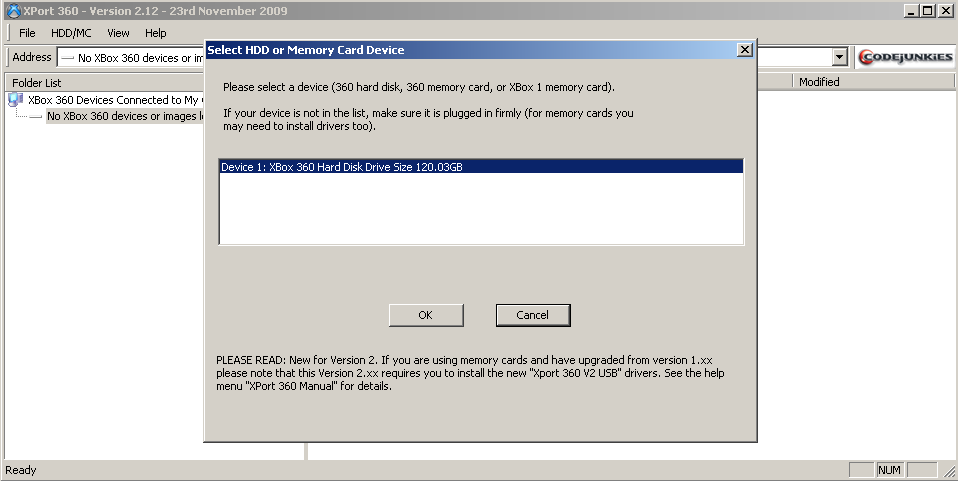Open the File menu
Viewport: 958px width, 481px height.
(27, 33)
